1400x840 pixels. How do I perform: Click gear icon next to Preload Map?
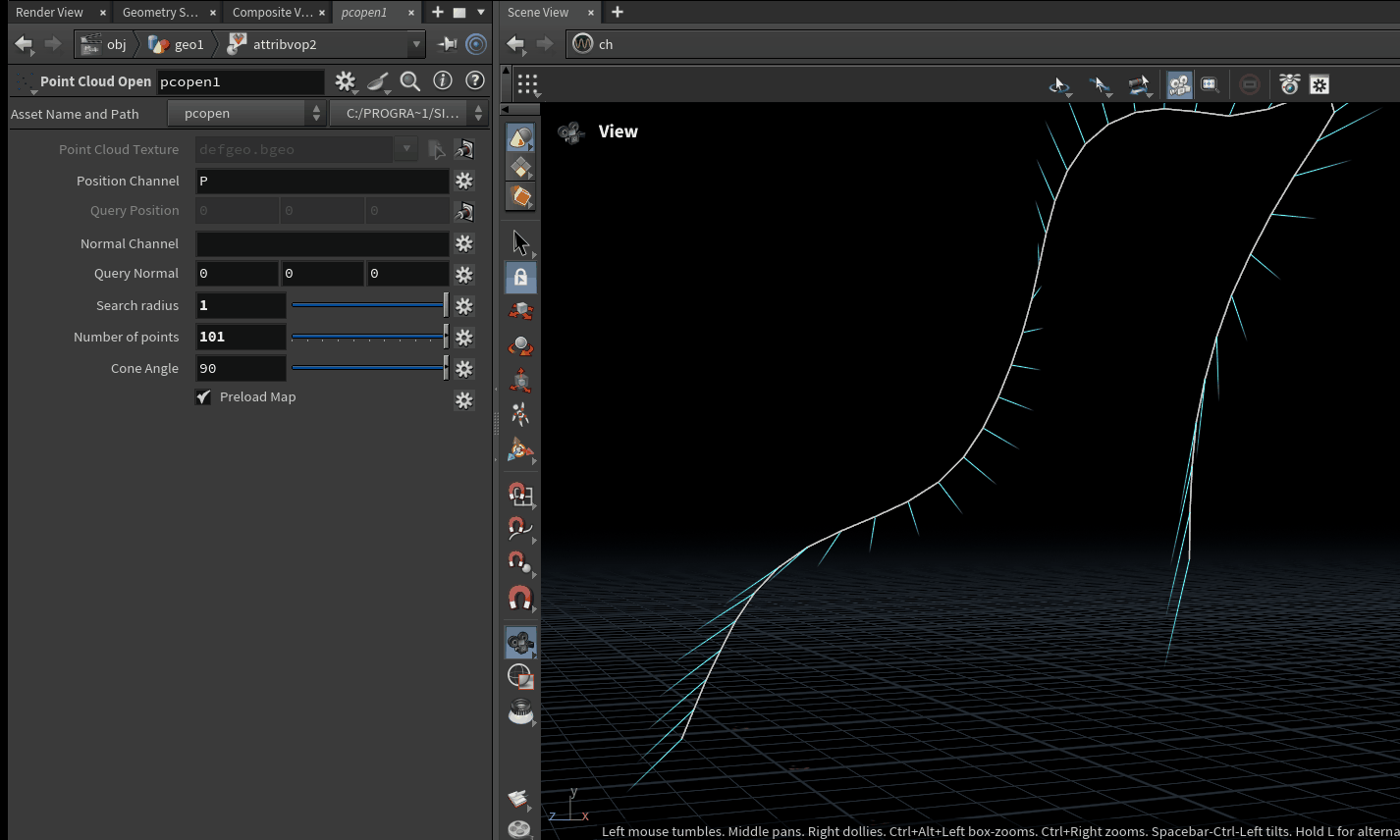click(464, 399)
